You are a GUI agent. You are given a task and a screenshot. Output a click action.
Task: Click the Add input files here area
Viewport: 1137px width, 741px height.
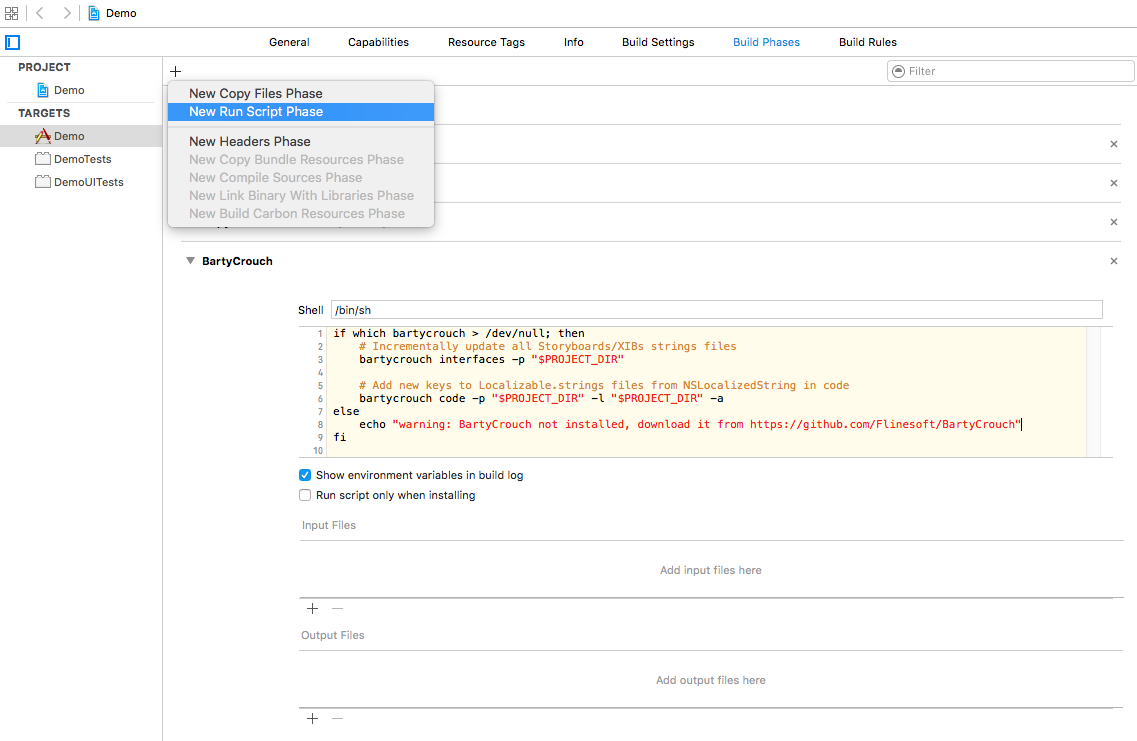(x=711, y=570)
